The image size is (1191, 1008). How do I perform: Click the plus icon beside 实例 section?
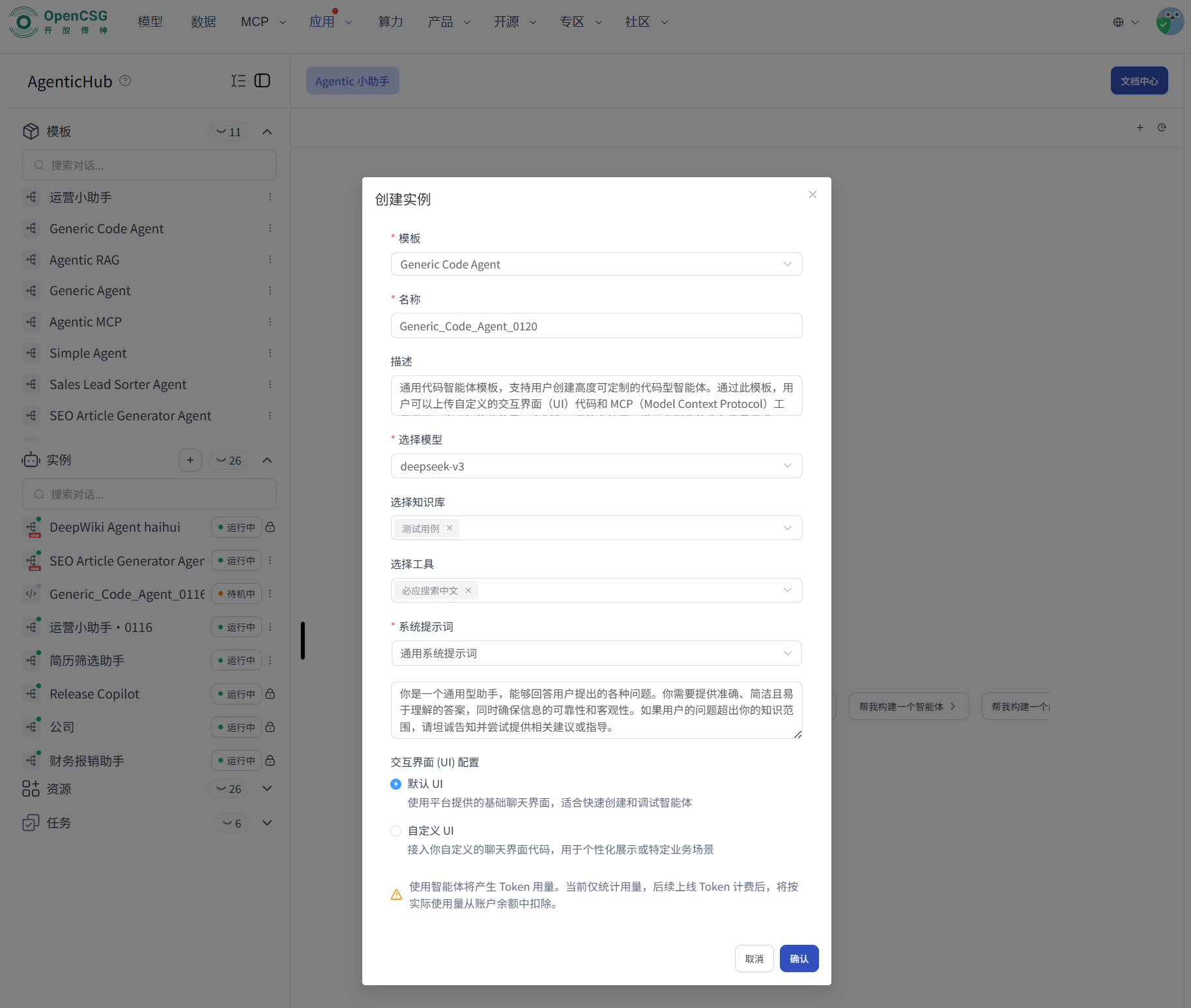(190, 460)
